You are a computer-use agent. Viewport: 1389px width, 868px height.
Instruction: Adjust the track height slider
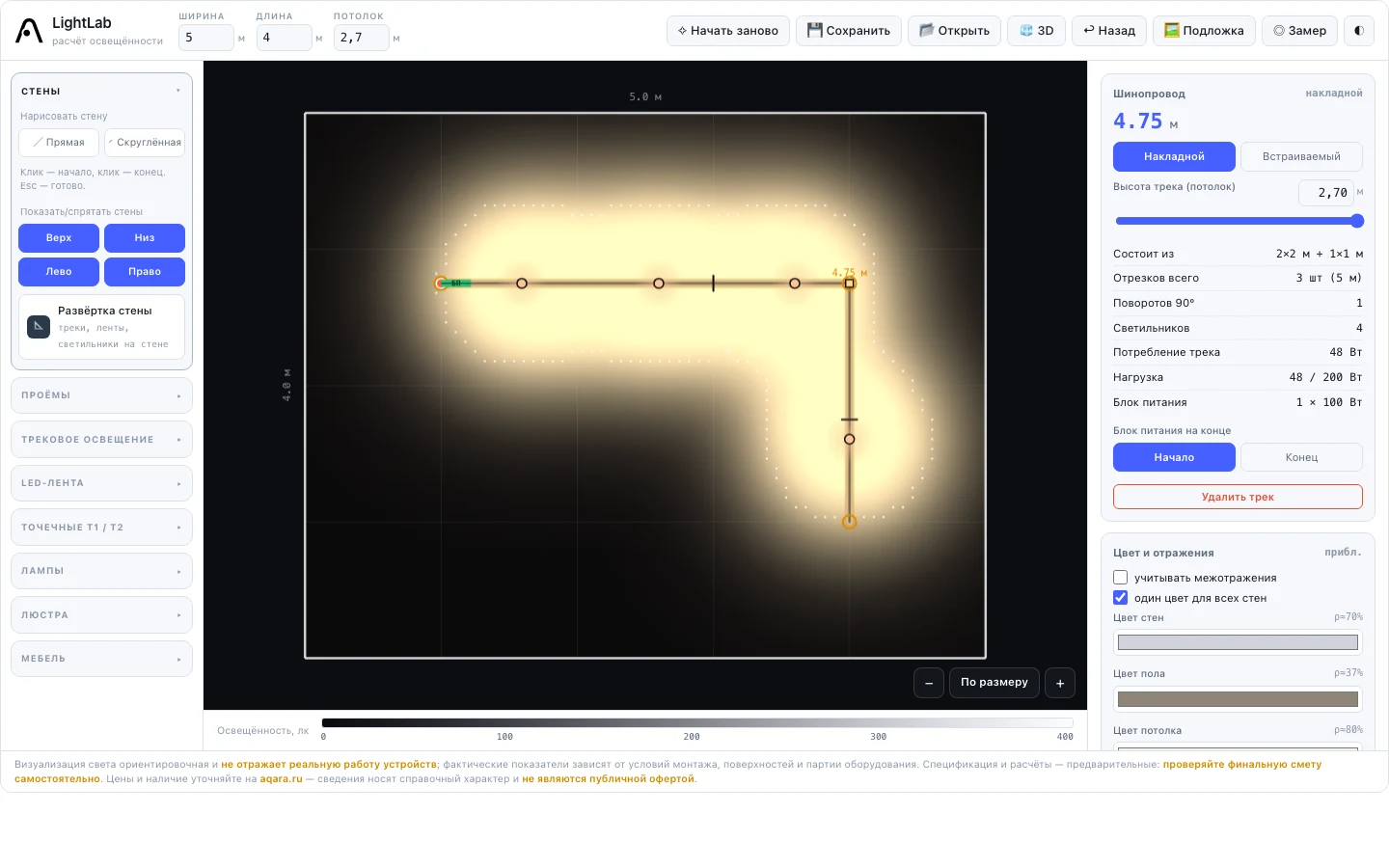pyautogui.click(x=1238, y=221)
